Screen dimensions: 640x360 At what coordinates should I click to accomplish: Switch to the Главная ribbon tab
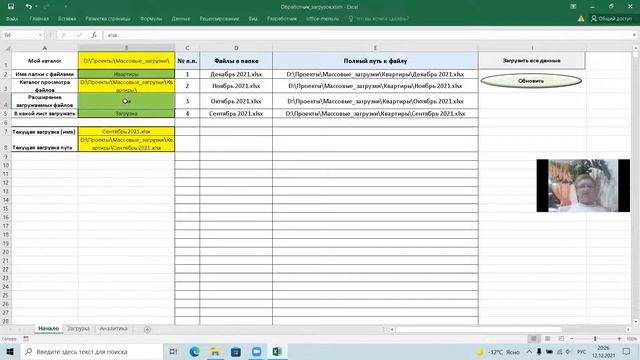coord(39,19)
